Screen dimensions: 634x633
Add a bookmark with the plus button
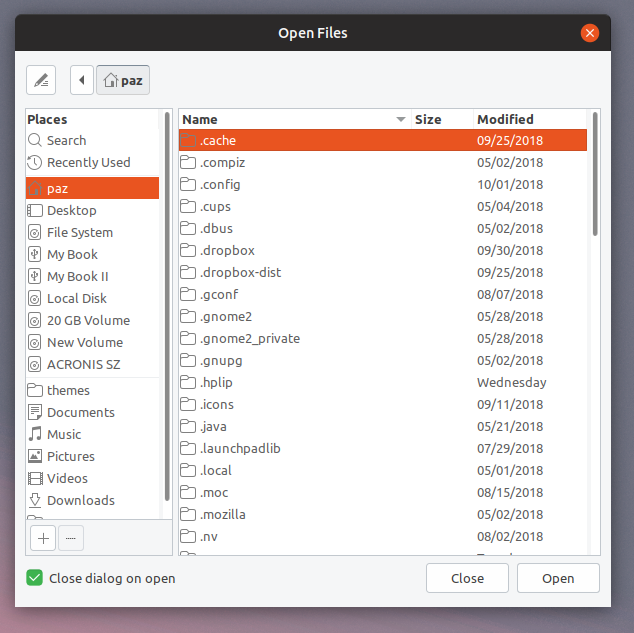[x=43, y=538]
